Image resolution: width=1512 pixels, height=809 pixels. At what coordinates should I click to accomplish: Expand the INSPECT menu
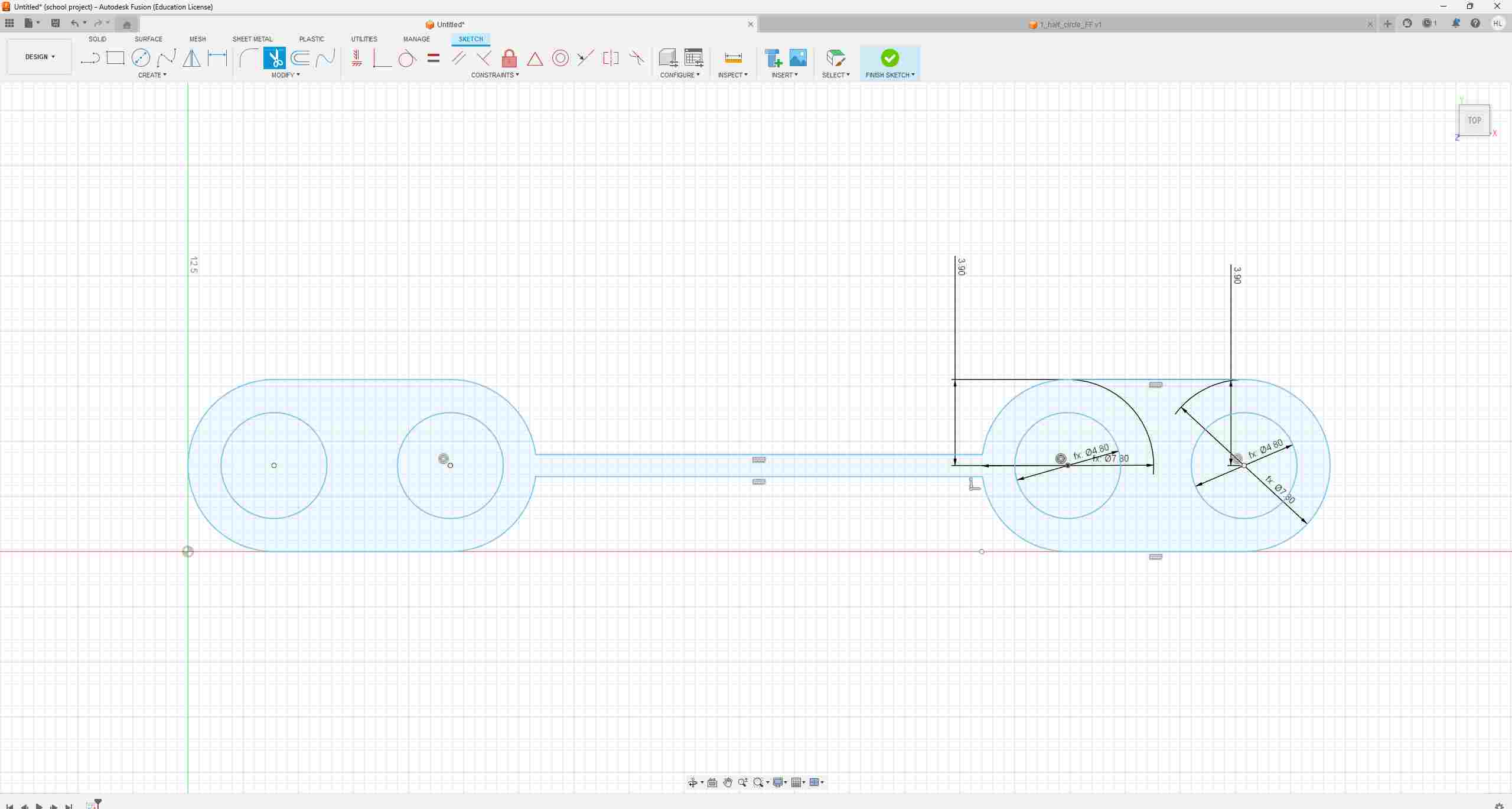(732, 75)
